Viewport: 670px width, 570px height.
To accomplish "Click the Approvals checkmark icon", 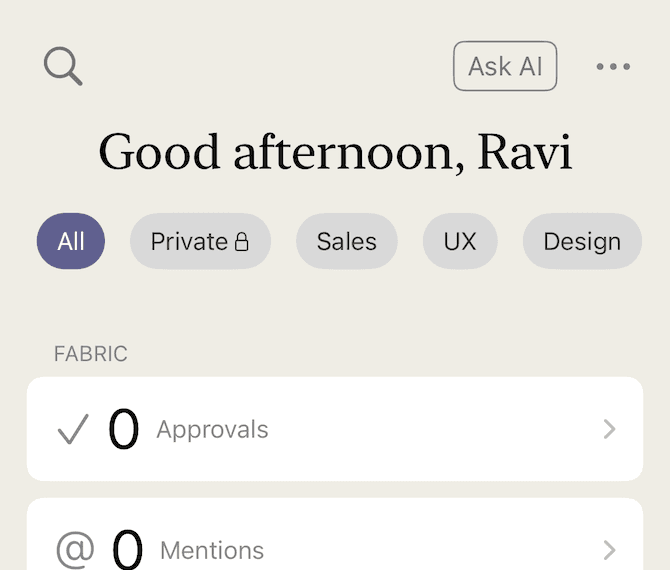I will [x=73, y=429].
